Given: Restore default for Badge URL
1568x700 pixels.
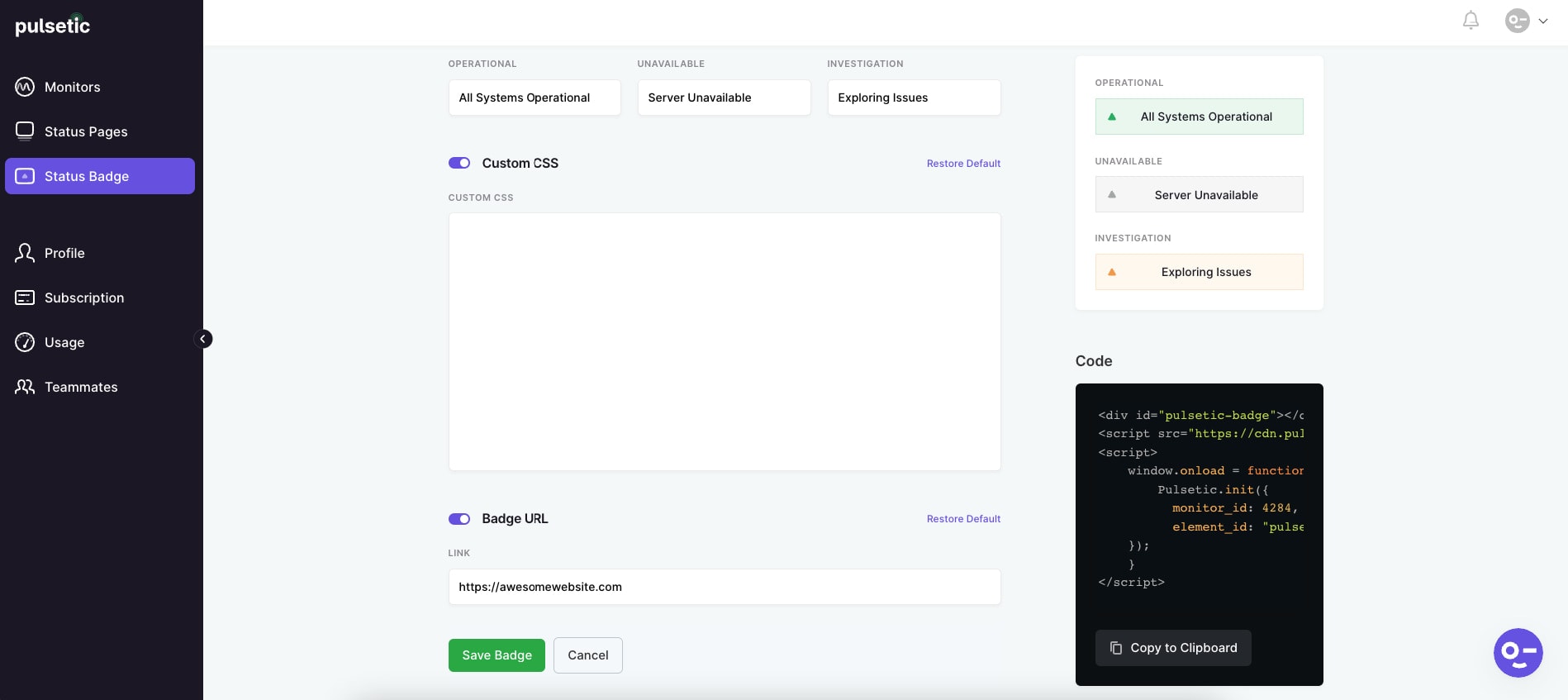Looking at the screenshot, I should pos(963,519).
